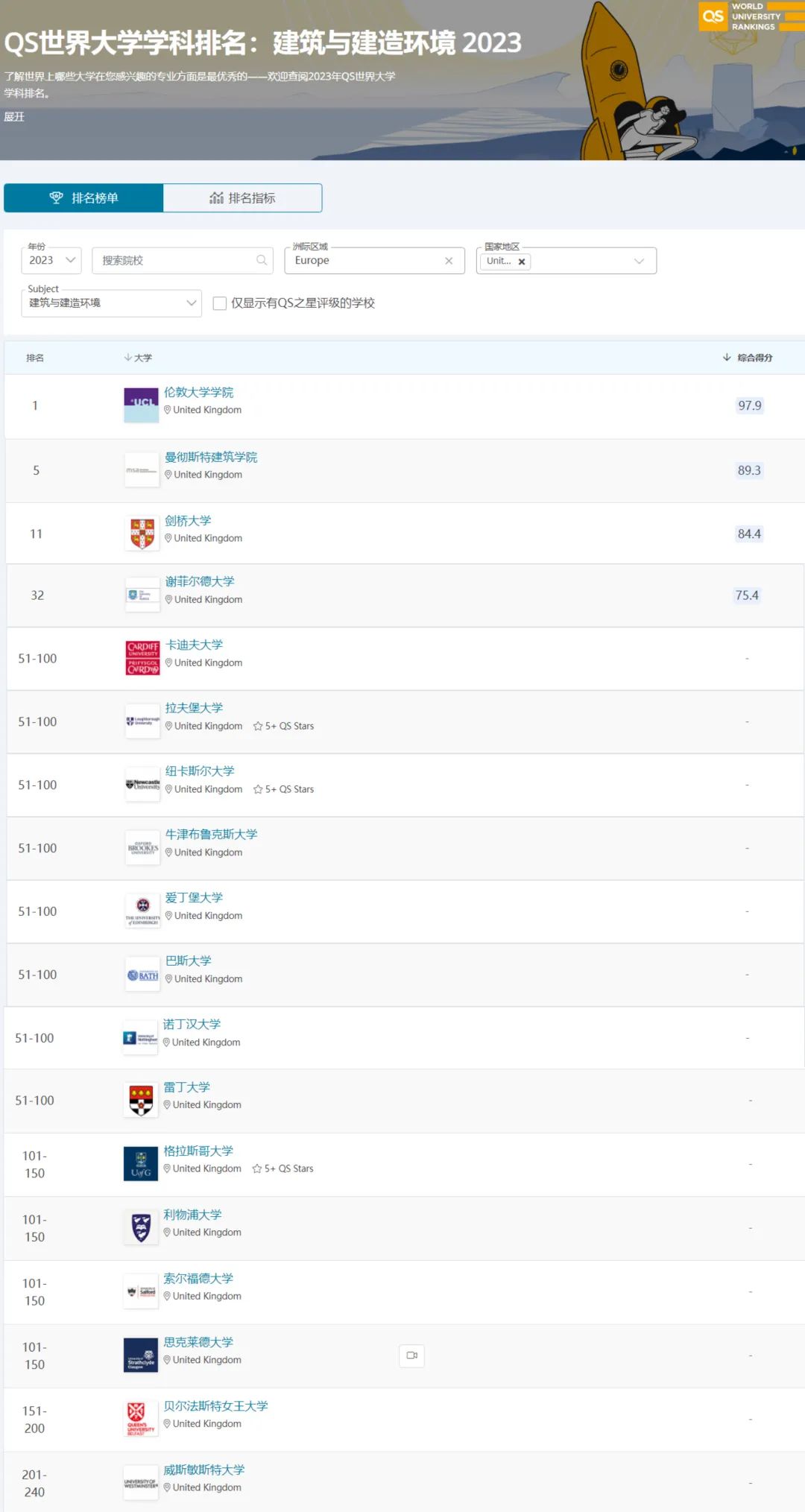This screenshot has width=805, height=1512.
Task: Sort by 排名 column header
Action: pos(35,358)
